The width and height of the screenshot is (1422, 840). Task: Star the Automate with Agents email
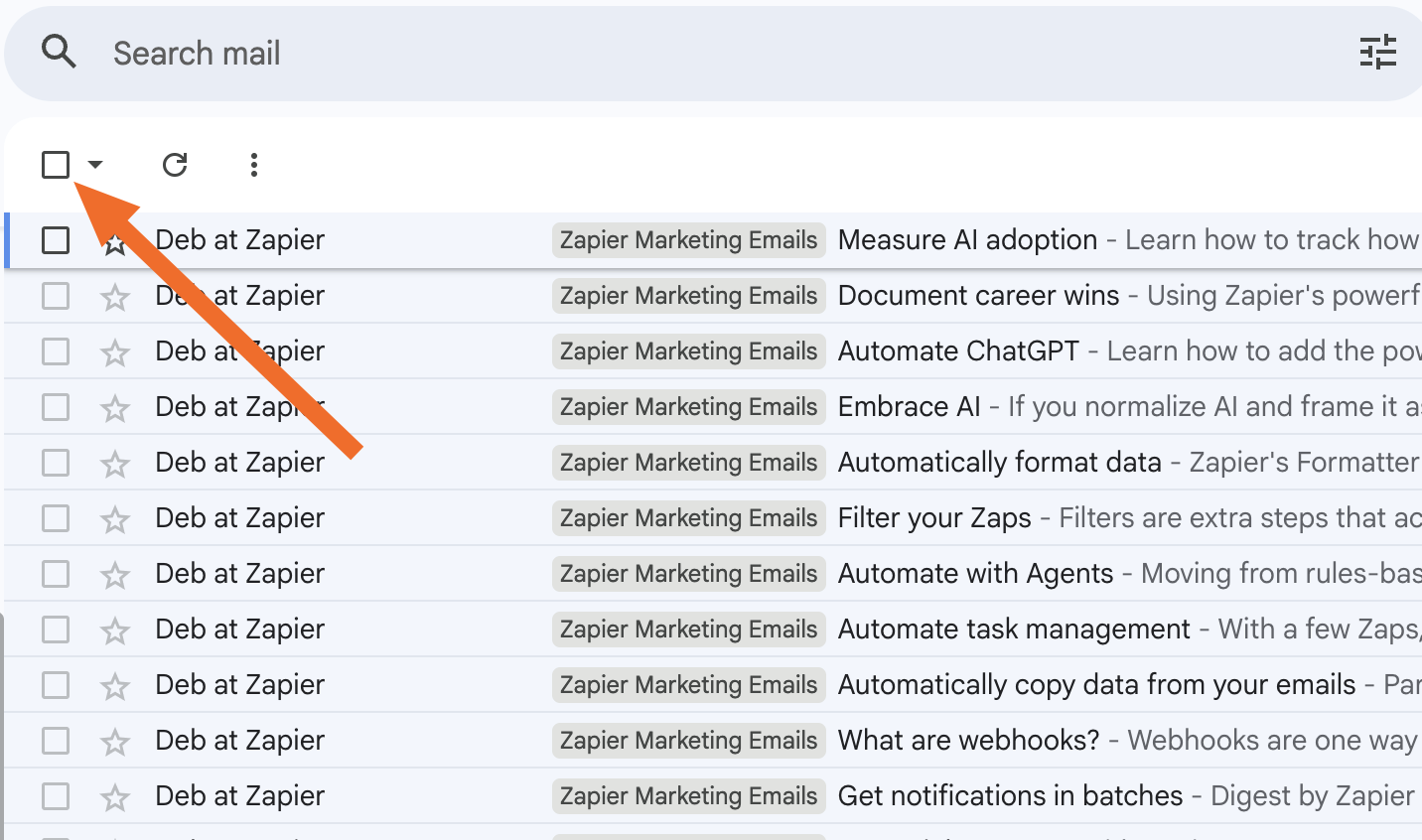[115, 575]
